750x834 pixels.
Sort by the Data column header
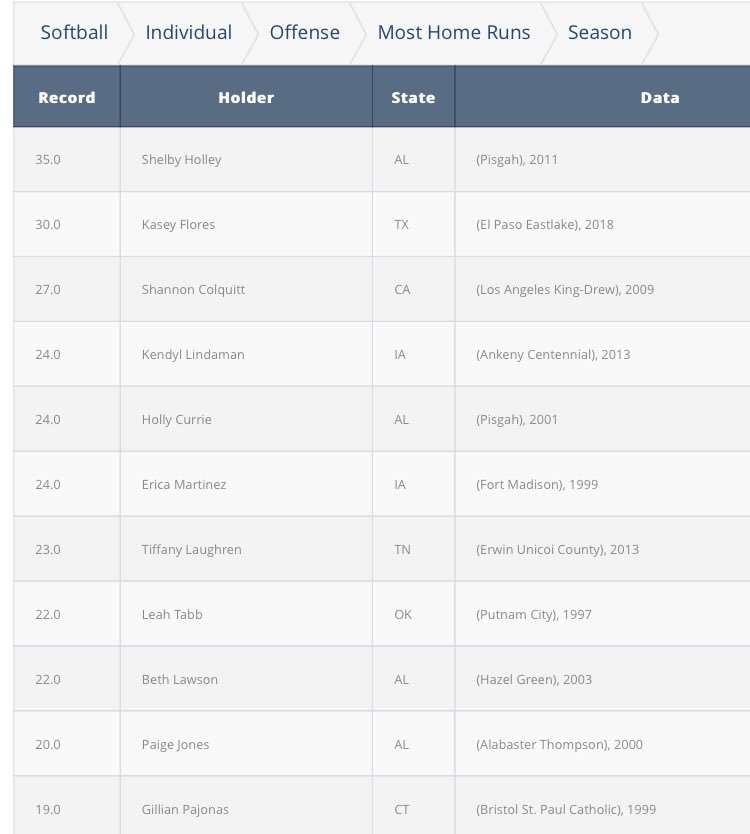[x=603, y=97]
